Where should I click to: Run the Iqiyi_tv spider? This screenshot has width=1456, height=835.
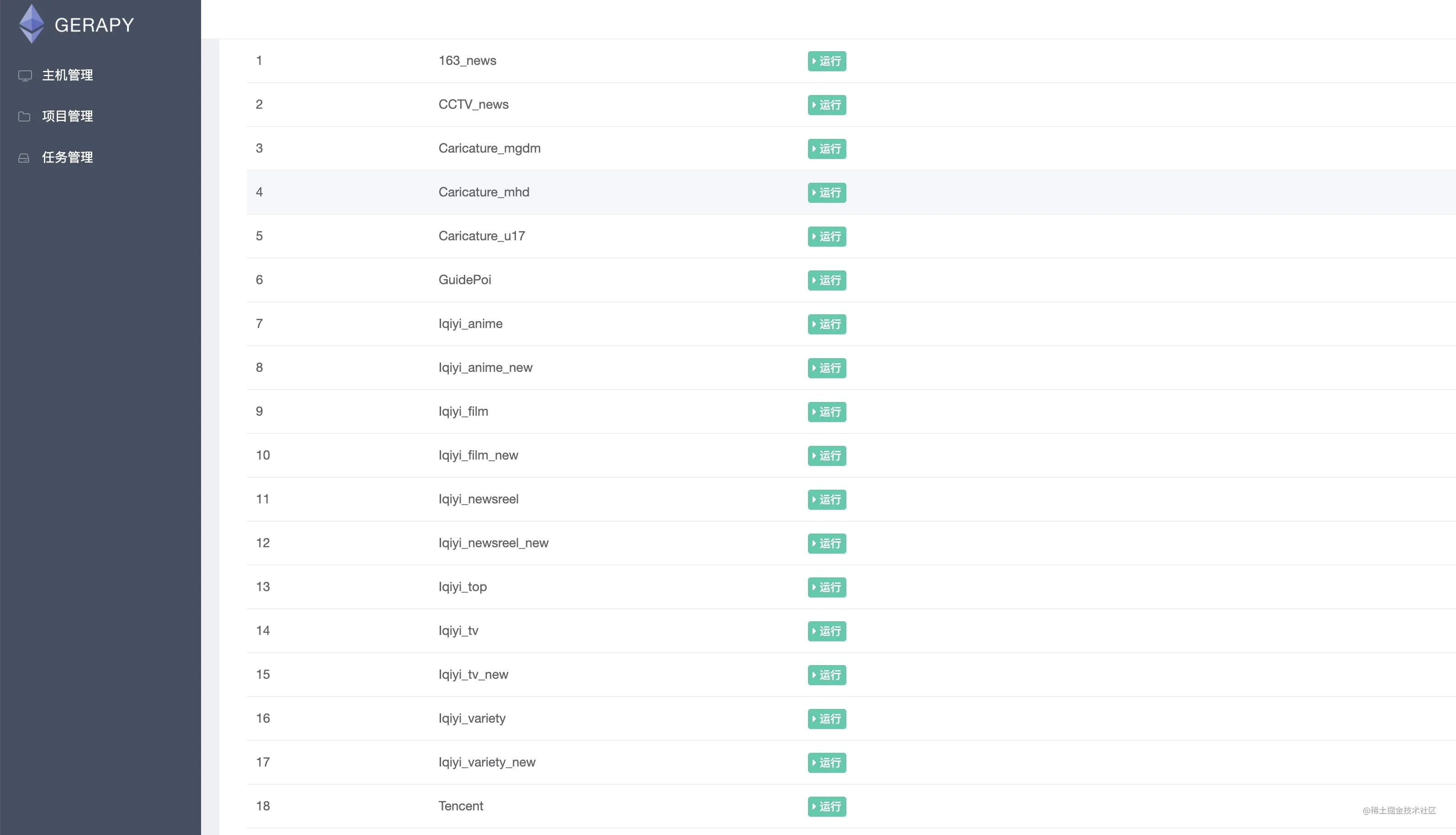point(827,631)
